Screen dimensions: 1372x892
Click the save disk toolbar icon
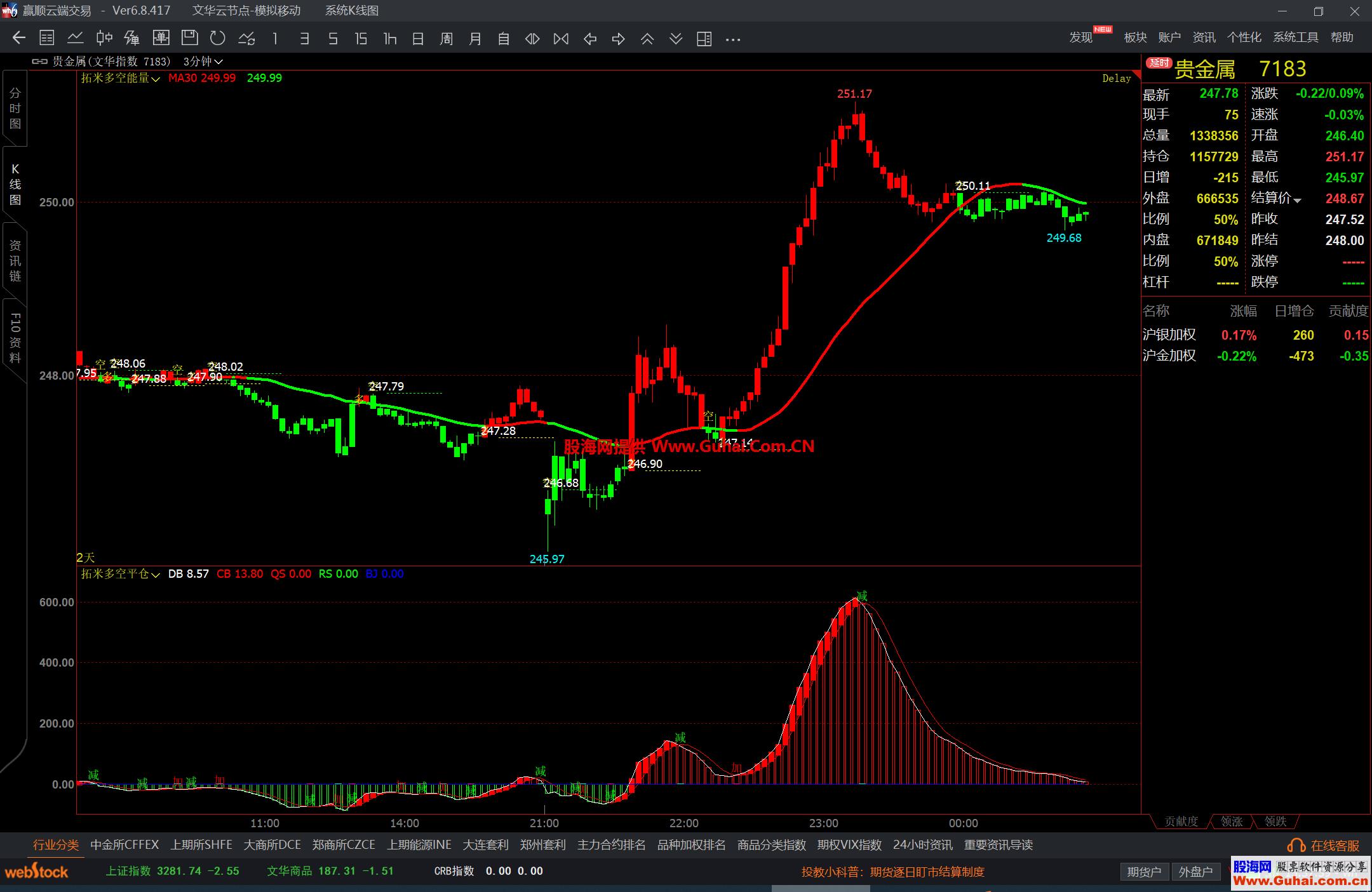pos(189,38)
